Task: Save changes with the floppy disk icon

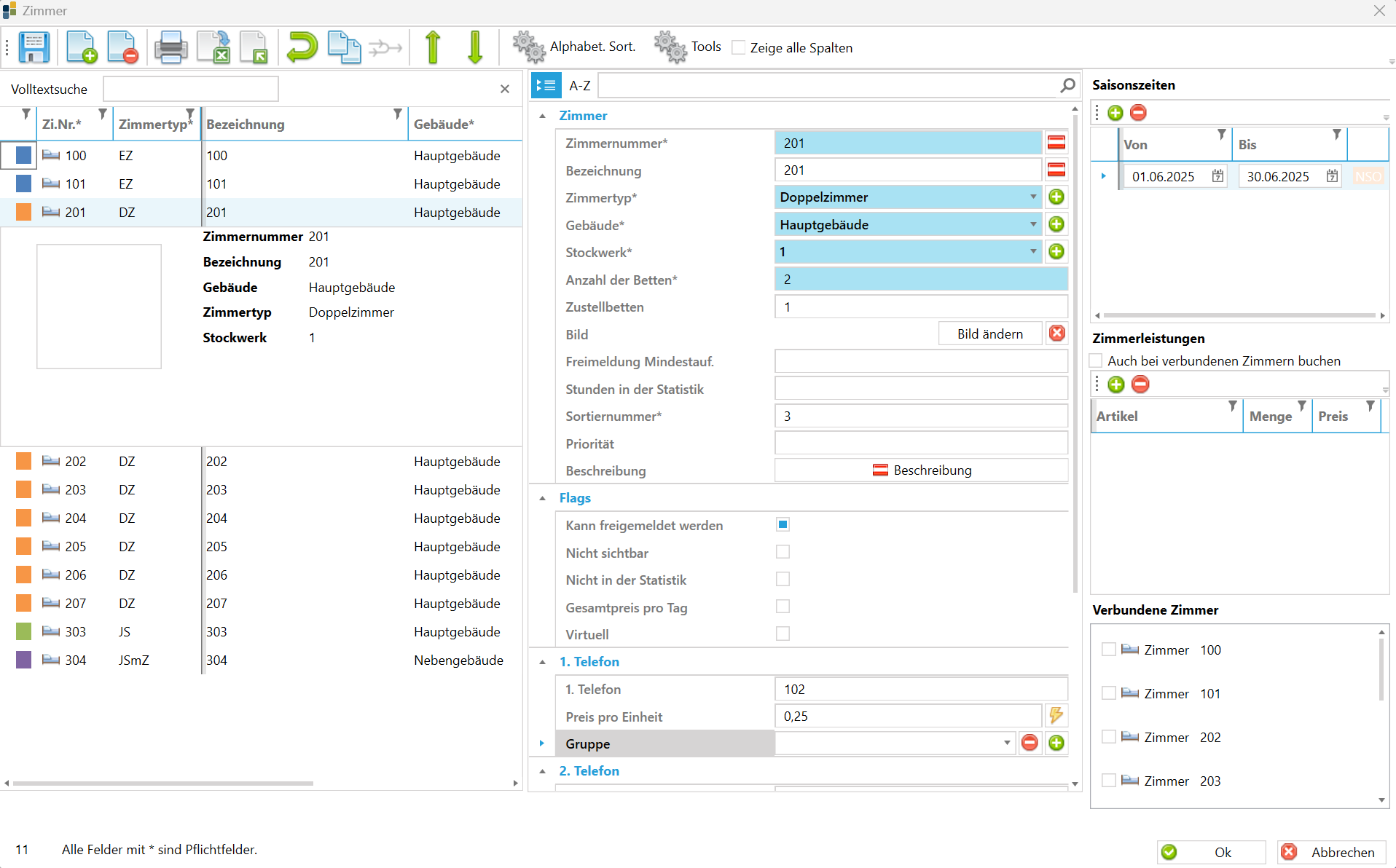Action: [34, 47]
